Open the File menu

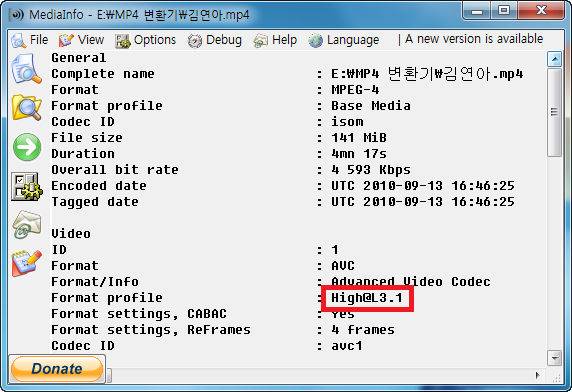(x=39, y=40)
